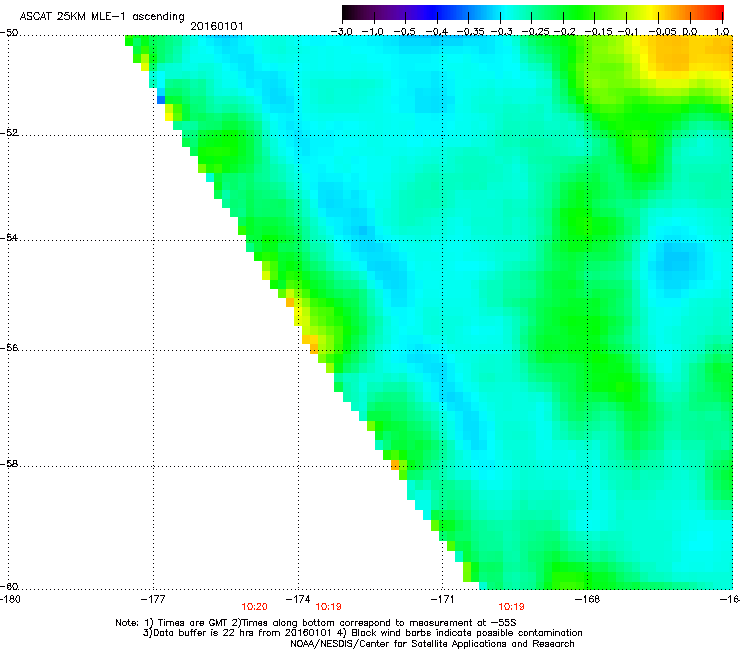Click the -180 longitude axis label
Image resolution: width=740 pixels, height=650 pixels.
10,599
